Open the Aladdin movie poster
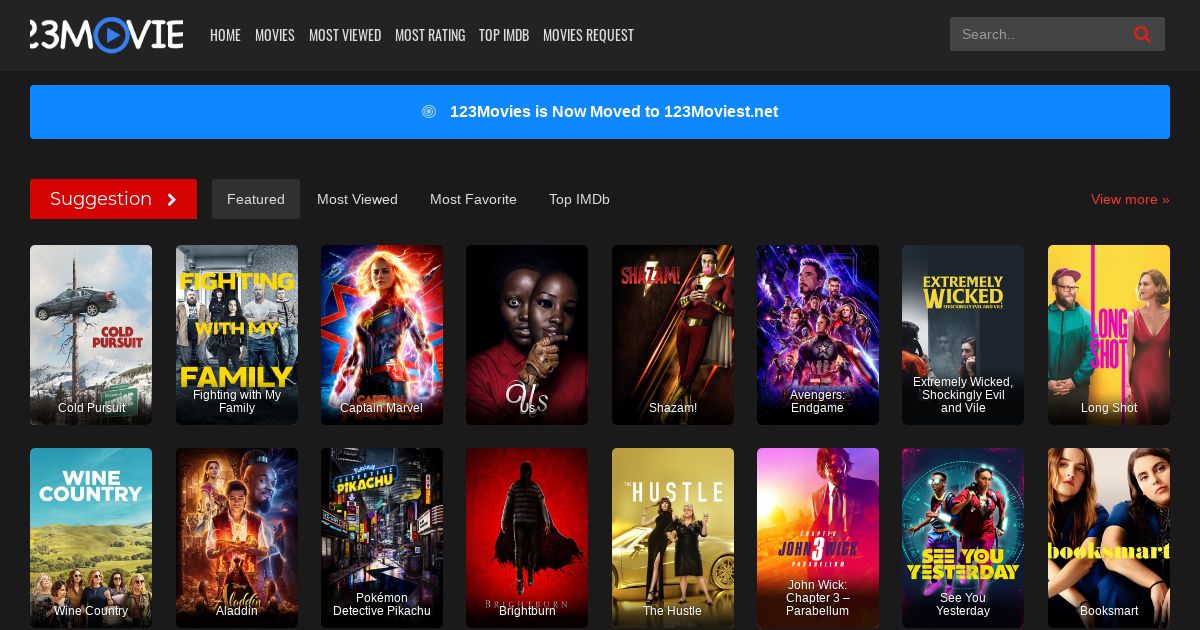 pyautogui.click(x=237, y=538)
